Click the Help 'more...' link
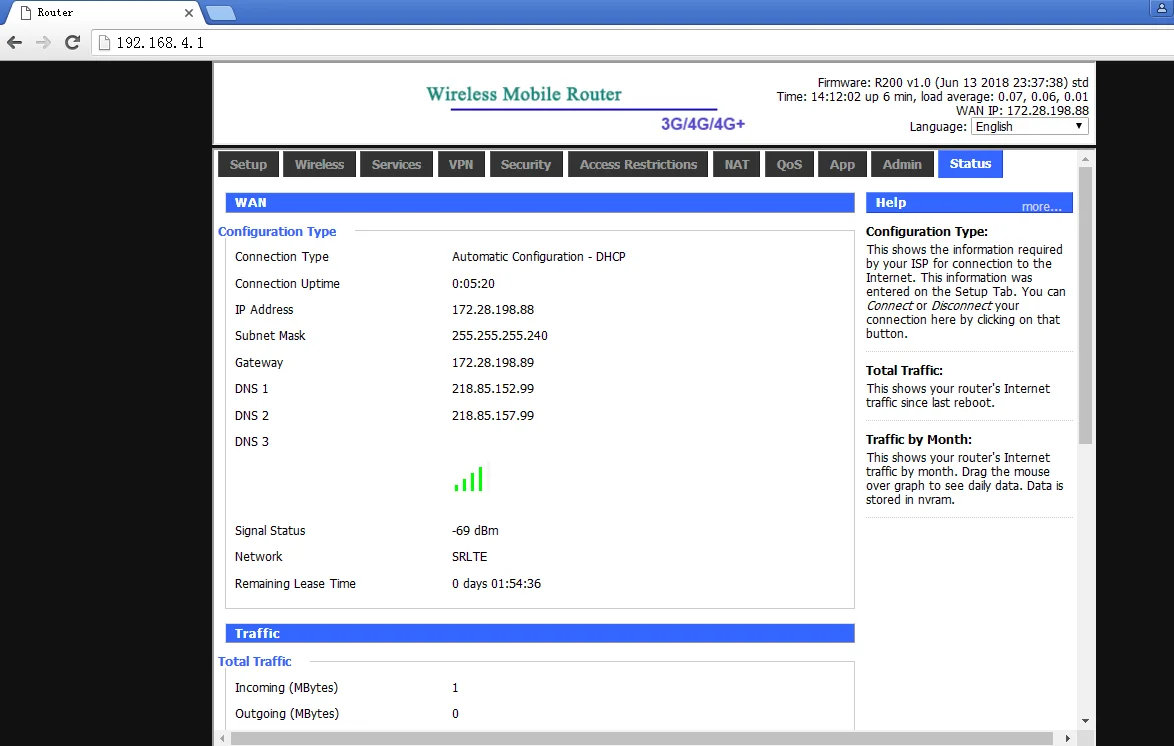The height and width of the screenshot is (746, 1174). click(1041, 207)
